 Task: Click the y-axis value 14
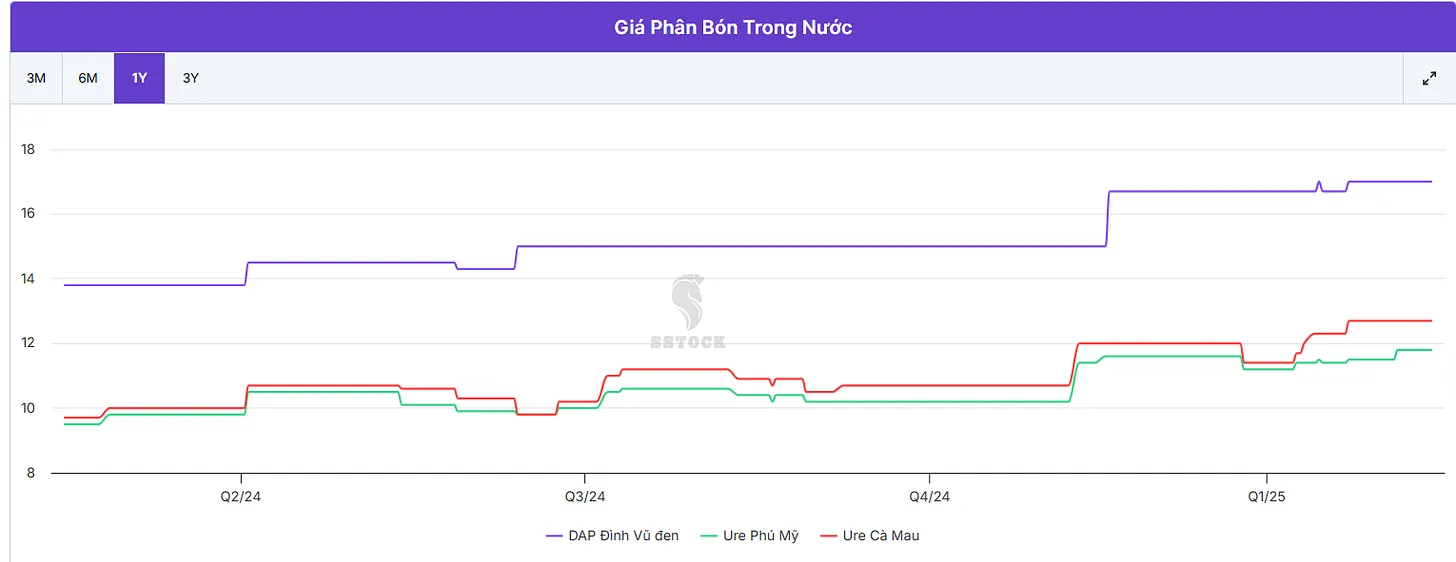pos(28,279)
